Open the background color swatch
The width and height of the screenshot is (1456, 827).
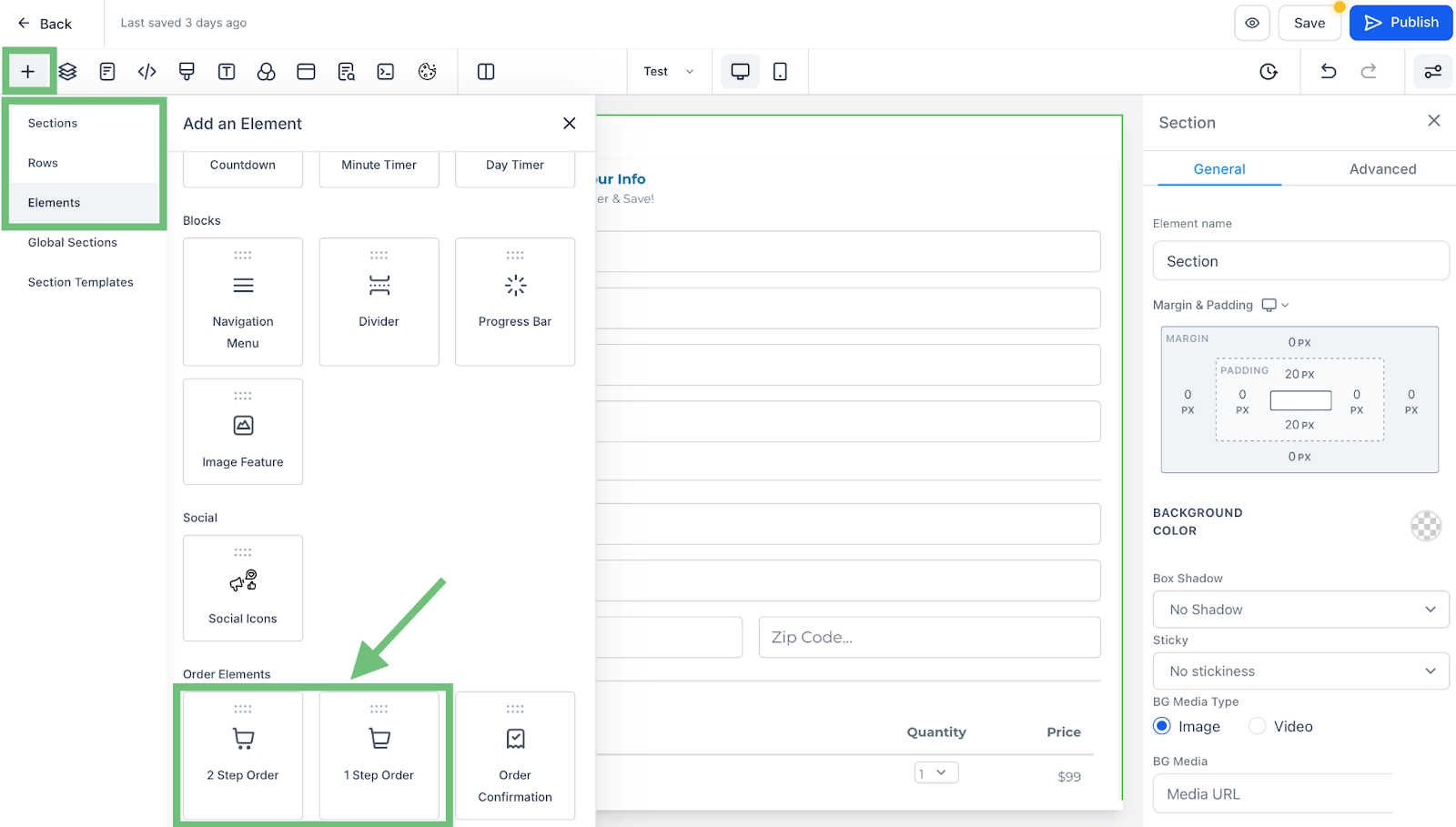click(x=1426, y=525)
